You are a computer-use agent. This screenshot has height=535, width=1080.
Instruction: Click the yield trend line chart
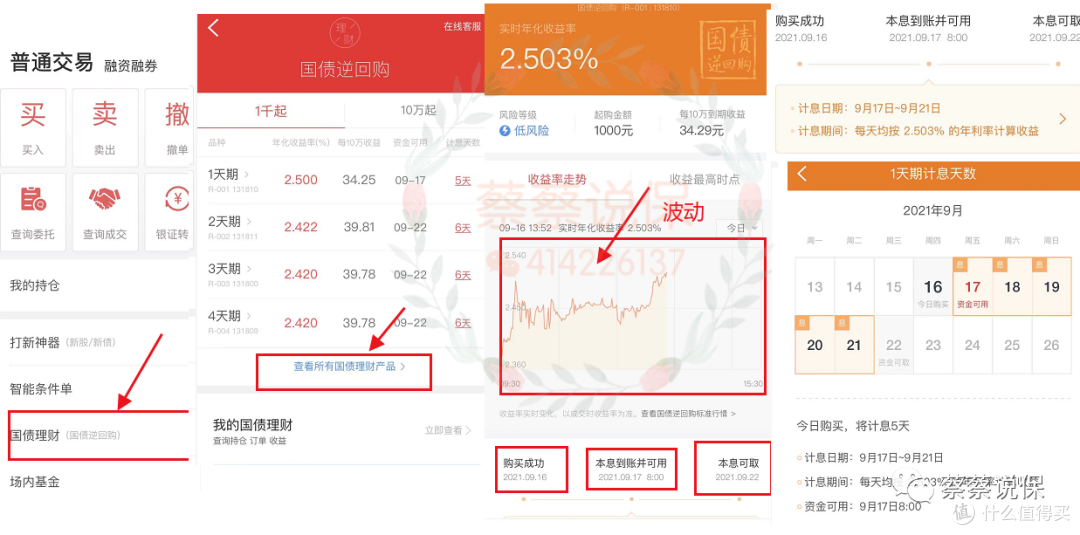(x=632, y=316)
